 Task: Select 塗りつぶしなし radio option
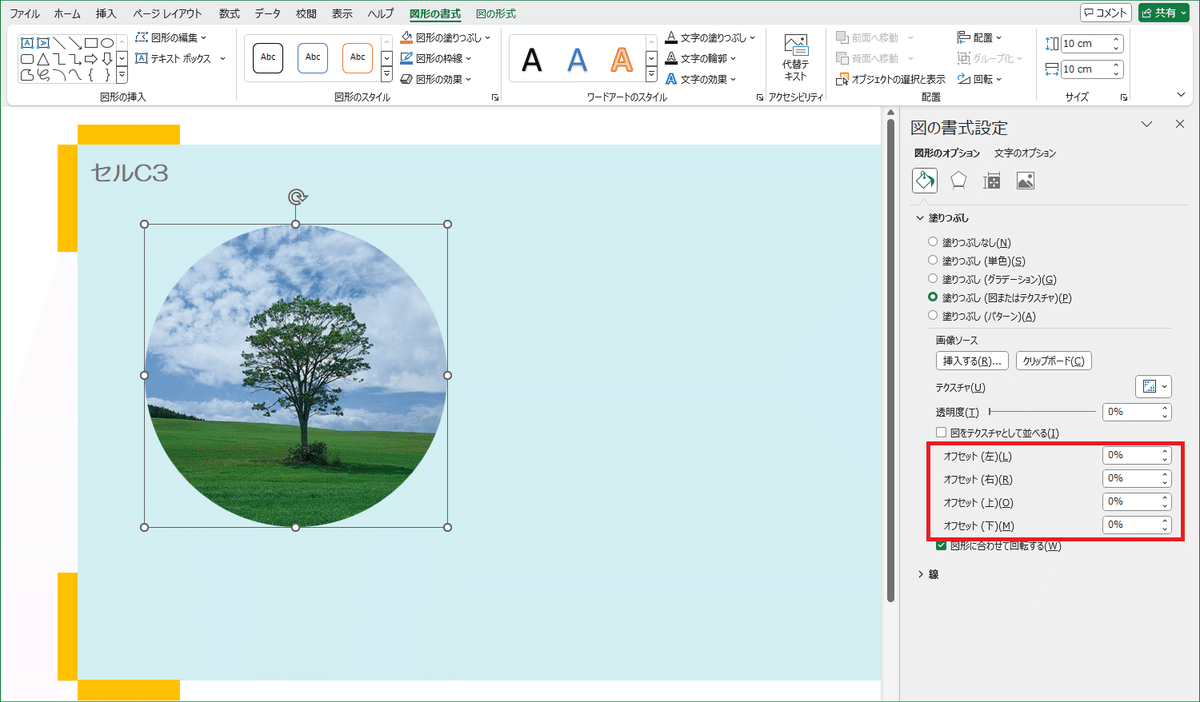(x=933, y=242)
